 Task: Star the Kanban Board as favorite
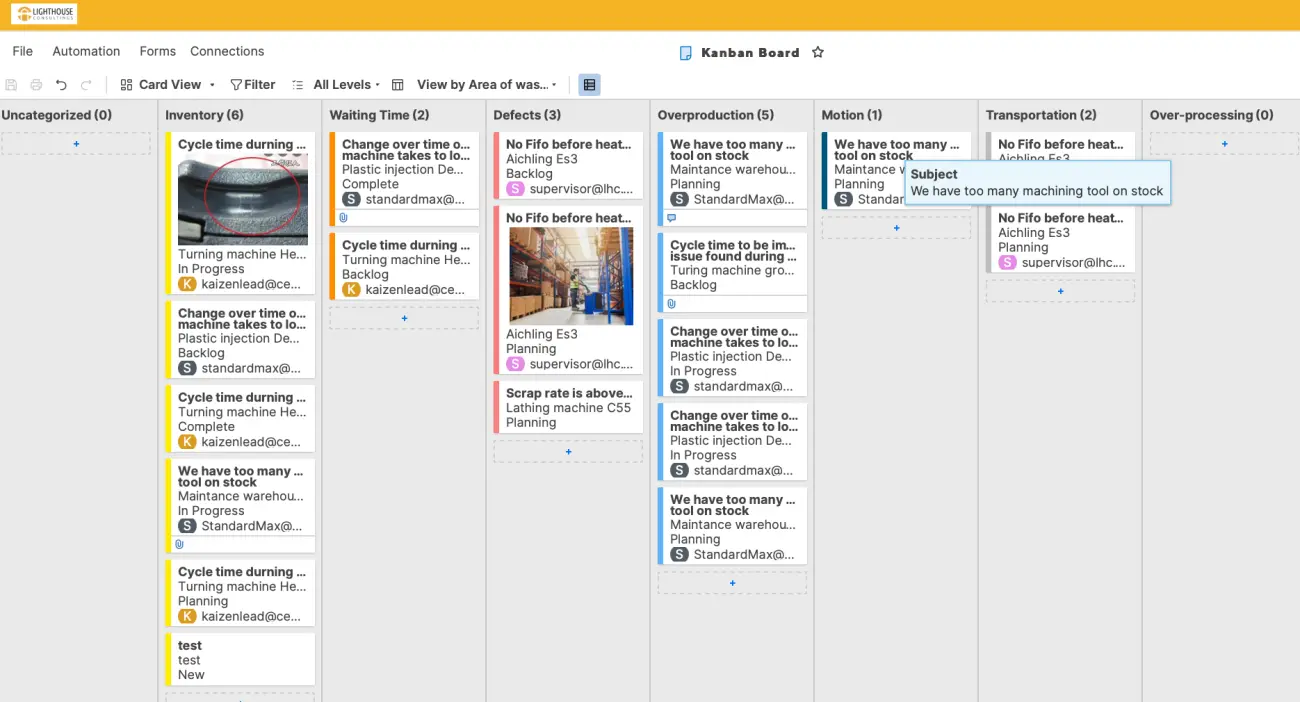[817, 53]
